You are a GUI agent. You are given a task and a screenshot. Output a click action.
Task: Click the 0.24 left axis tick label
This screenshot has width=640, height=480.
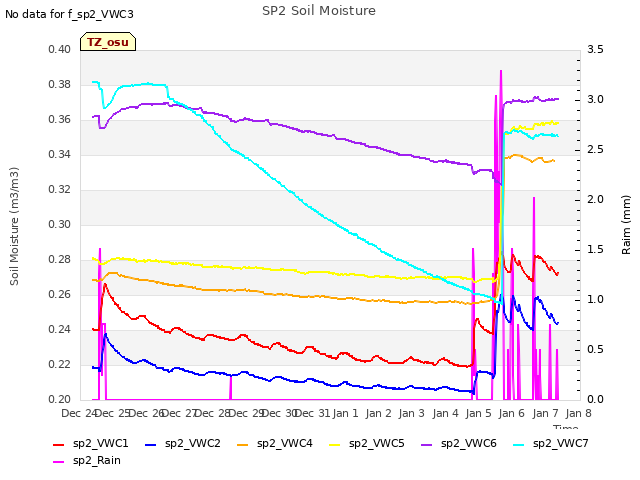pos(59,330)
